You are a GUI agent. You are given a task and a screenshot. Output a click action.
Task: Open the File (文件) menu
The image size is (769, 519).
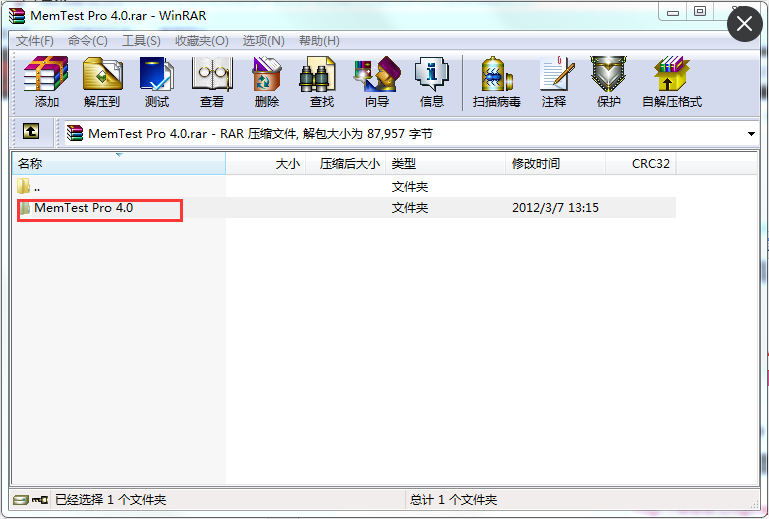point(34,41)
